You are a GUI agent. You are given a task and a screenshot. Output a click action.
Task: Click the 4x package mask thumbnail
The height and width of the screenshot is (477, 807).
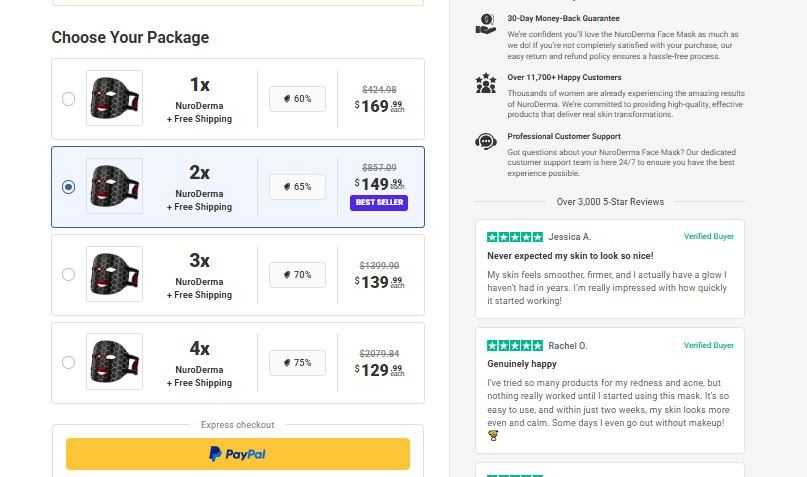[114, 362]
